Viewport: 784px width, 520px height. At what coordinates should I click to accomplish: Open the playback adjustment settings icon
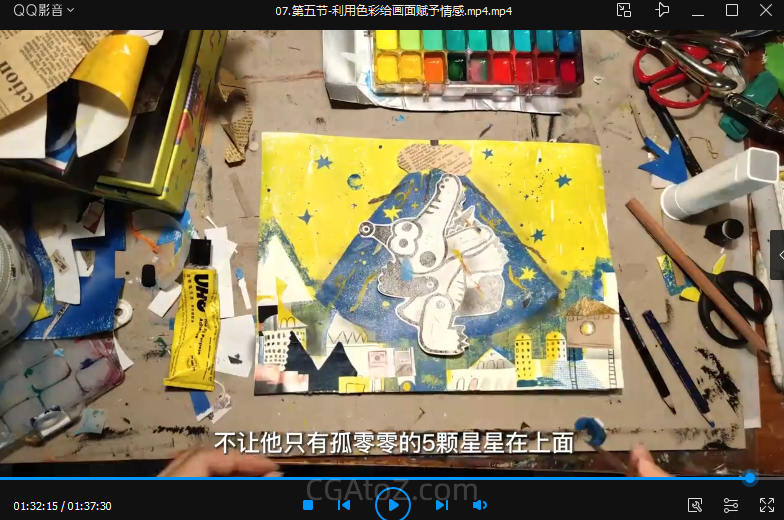tap(731, 505)
